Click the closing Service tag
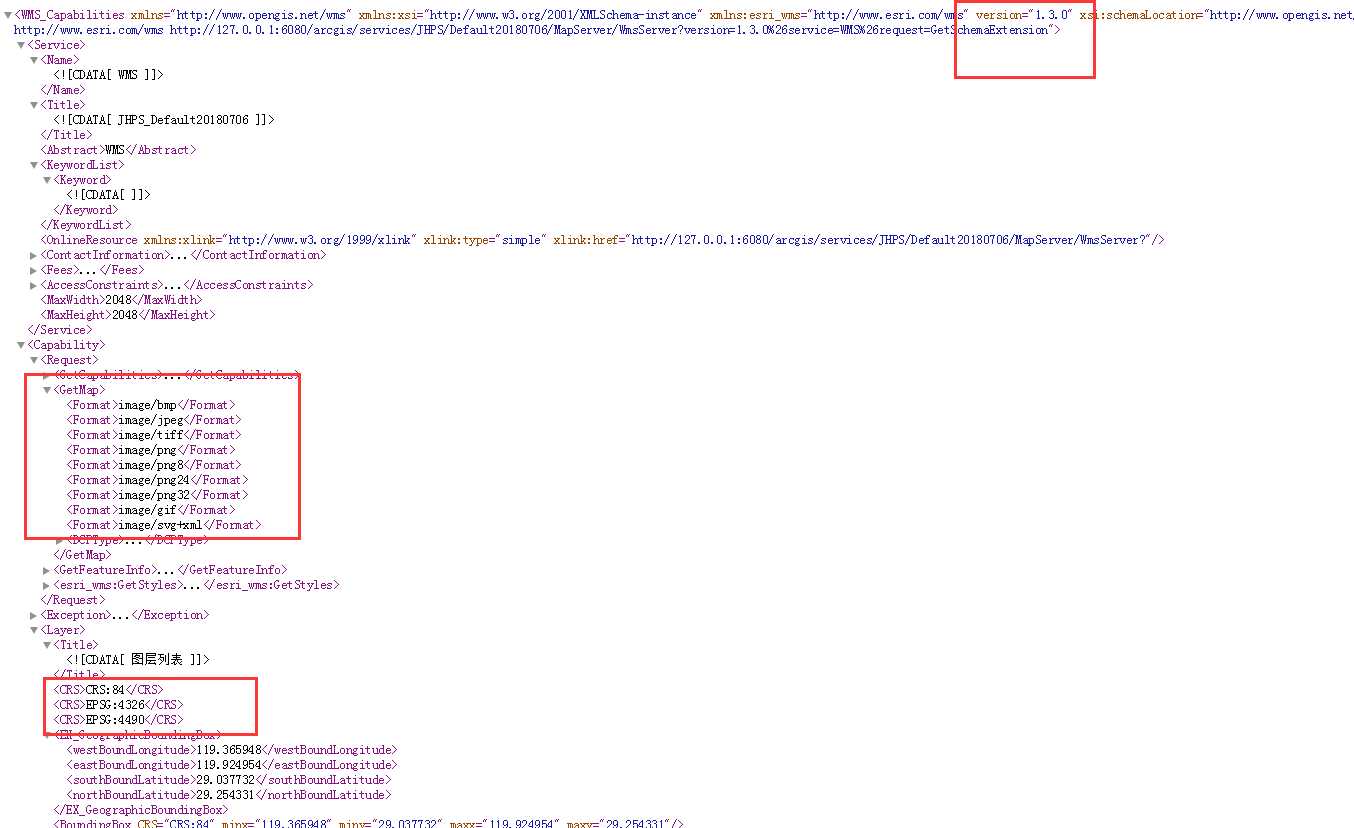This screenshot has height=828, width=1354. (x=60, y=330)
